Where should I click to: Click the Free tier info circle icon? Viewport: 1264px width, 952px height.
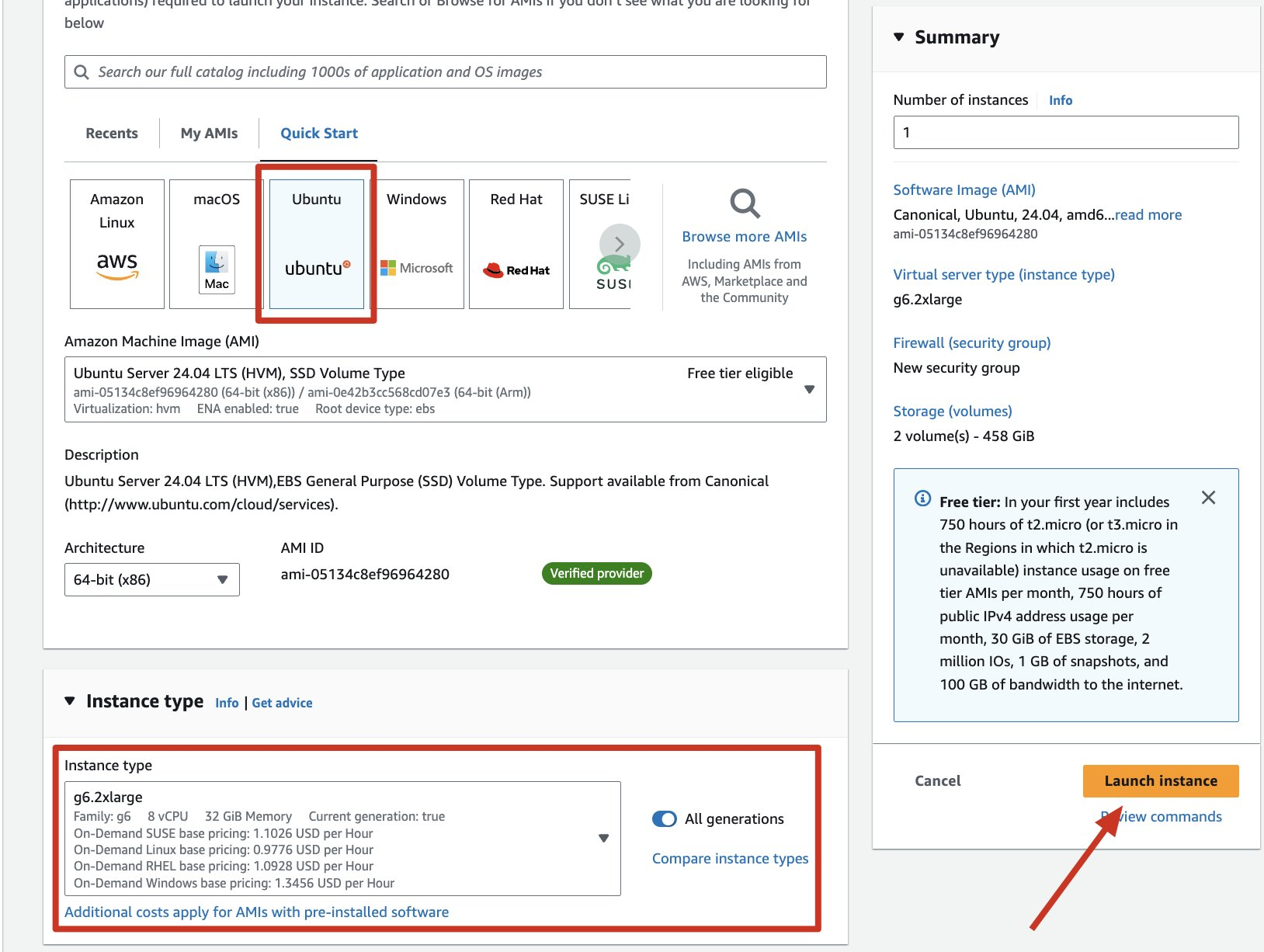point(922,499)
